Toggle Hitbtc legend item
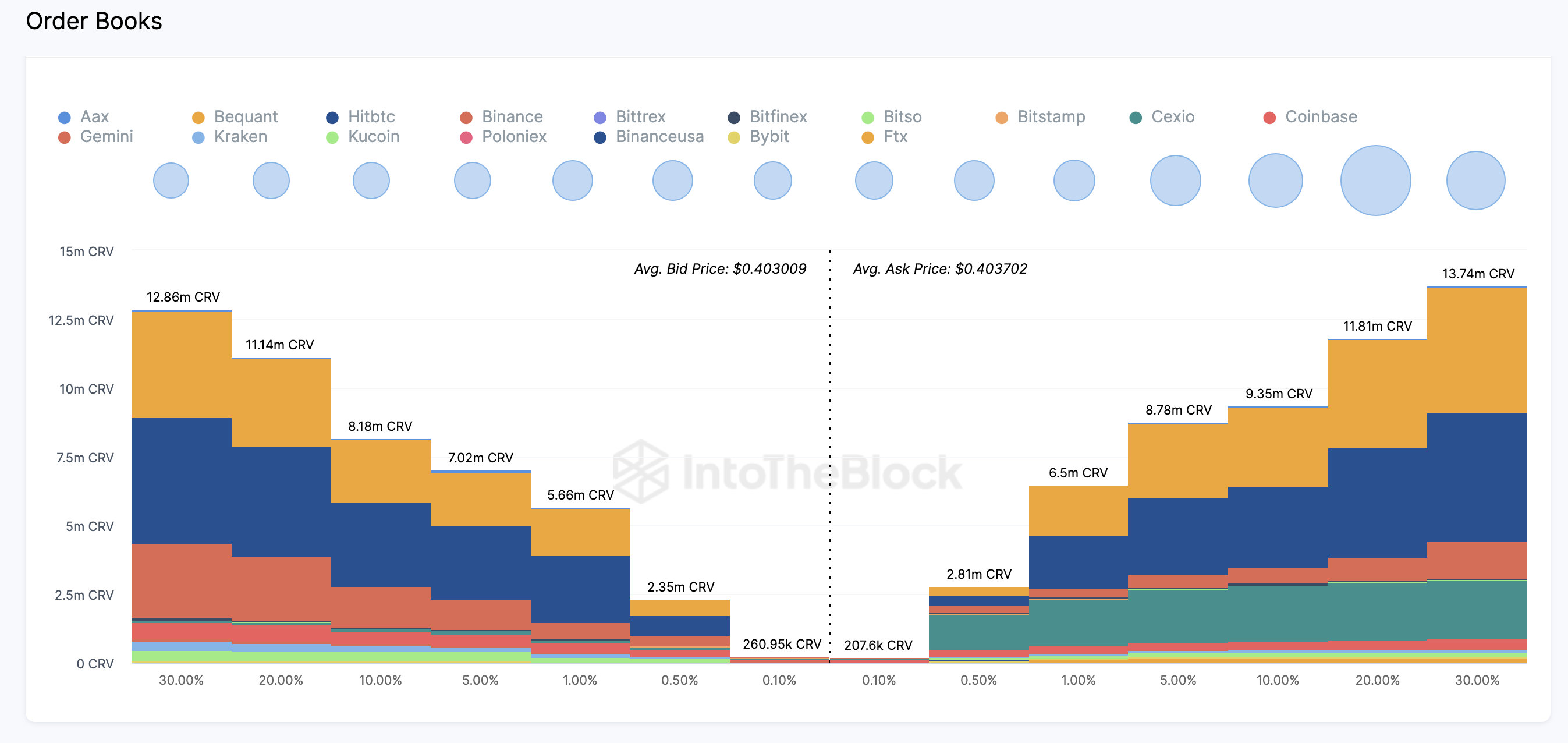 point(371,117)
